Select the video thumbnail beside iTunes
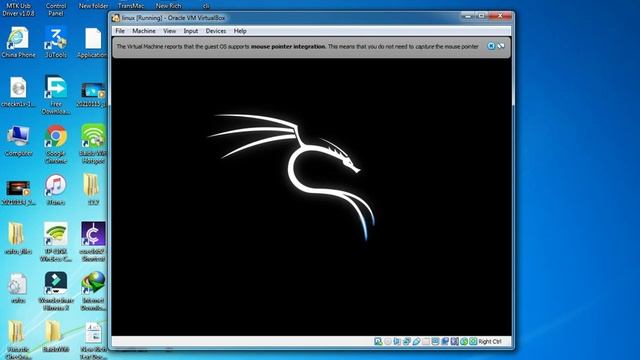The image size is (640, 360). [x=18, y=193]
